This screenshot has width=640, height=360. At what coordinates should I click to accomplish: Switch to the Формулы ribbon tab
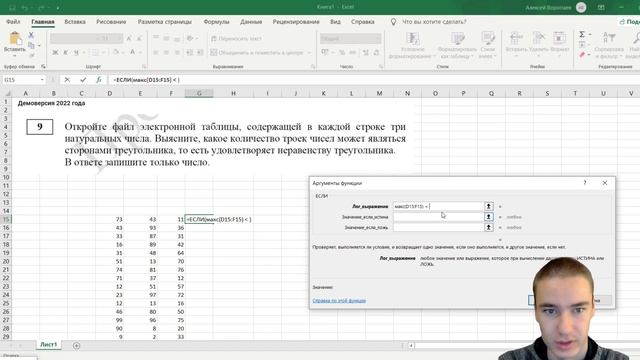[216, 22]
